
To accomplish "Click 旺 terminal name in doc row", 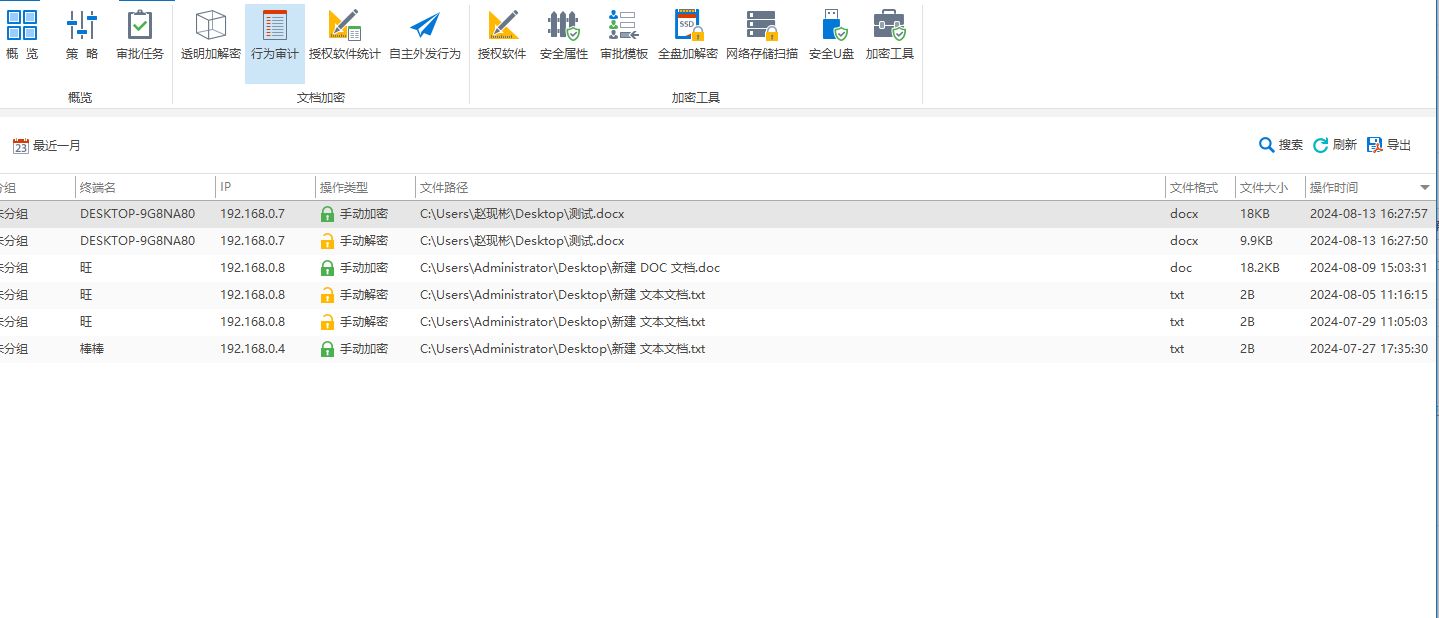I will 86,268.
